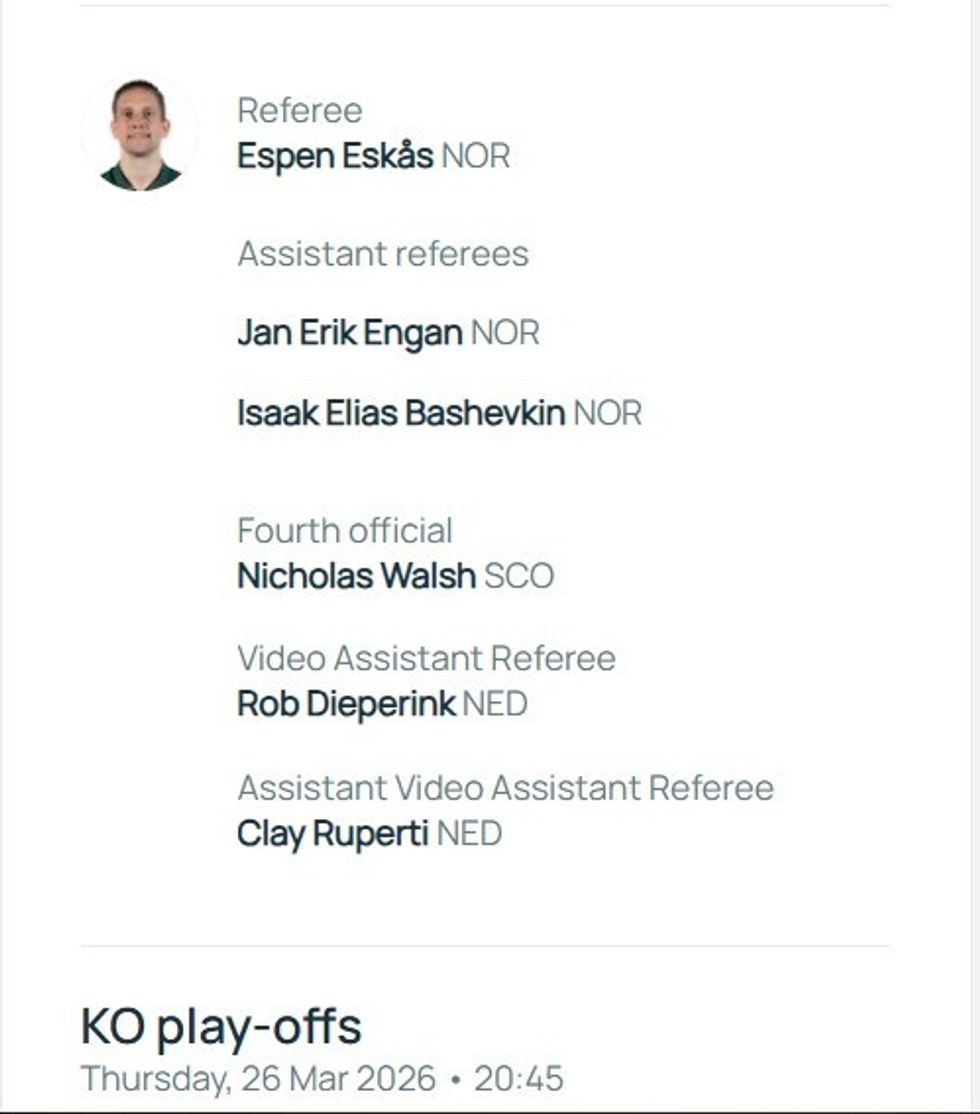Screen dimensions: 980x1114
Task: Select fourth official Nicholas Walsh
Action: point(356,577)
